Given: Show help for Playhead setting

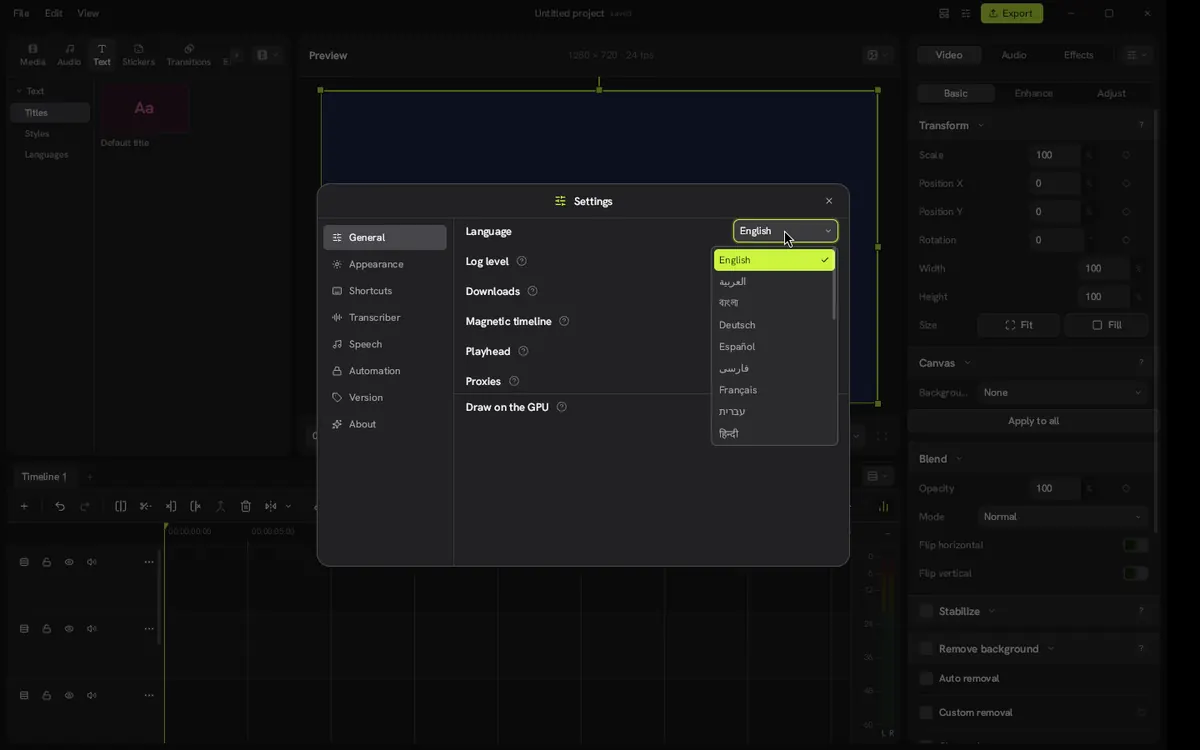Looking at the screenshot, I should click(x=523, y=351).
